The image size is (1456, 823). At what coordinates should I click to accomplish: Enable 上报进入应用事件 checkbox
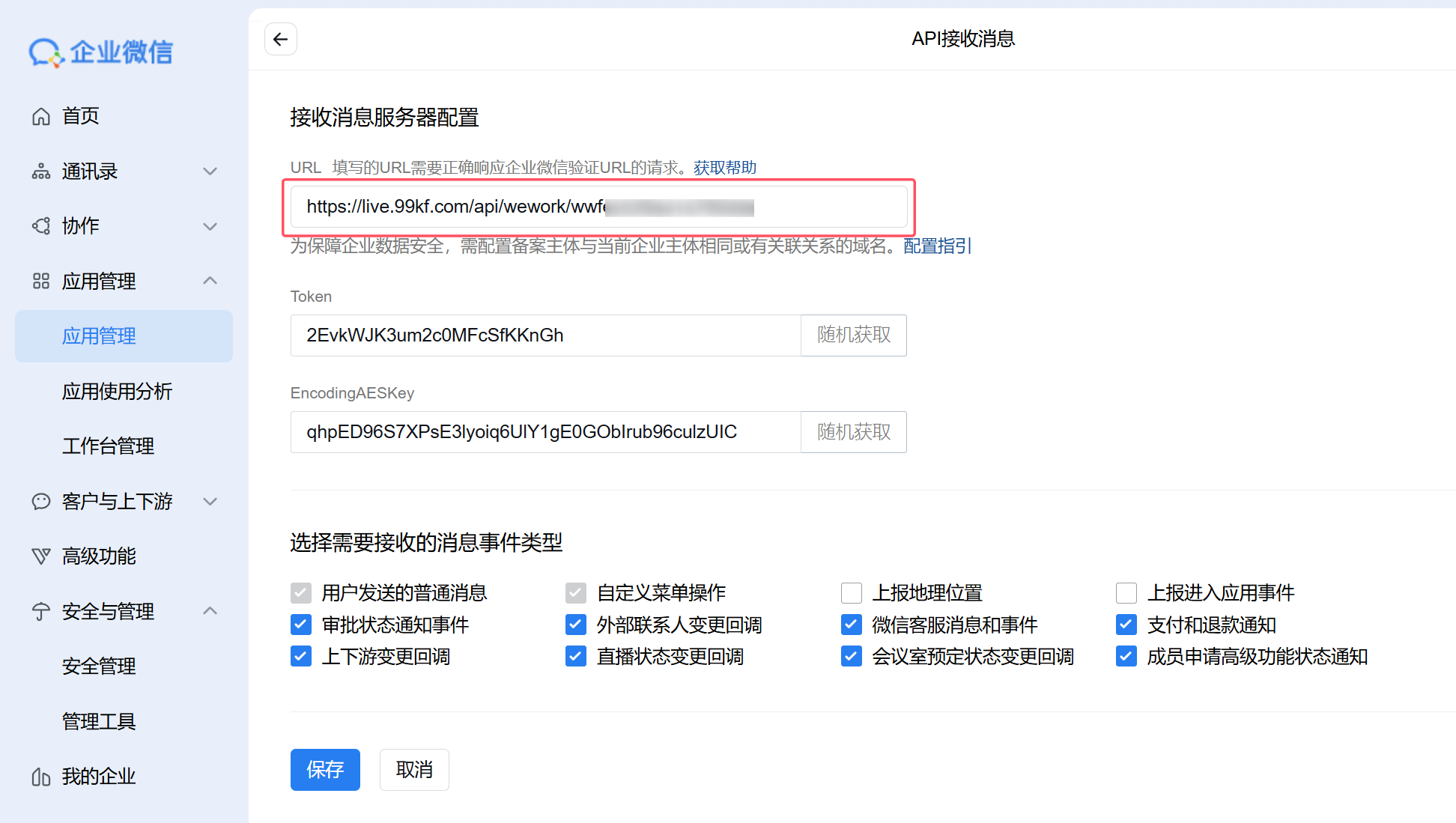tap(1126, 593)
